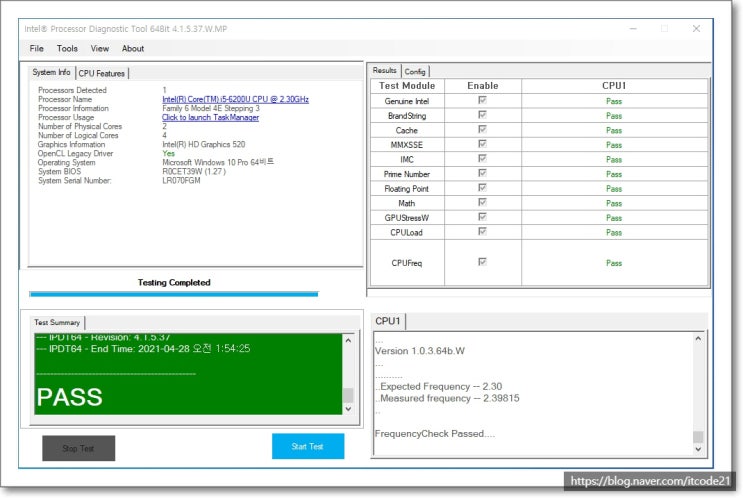Select the CPU1 log tab
This screenshot has width=743, height=498.
(x=388, y=321)
